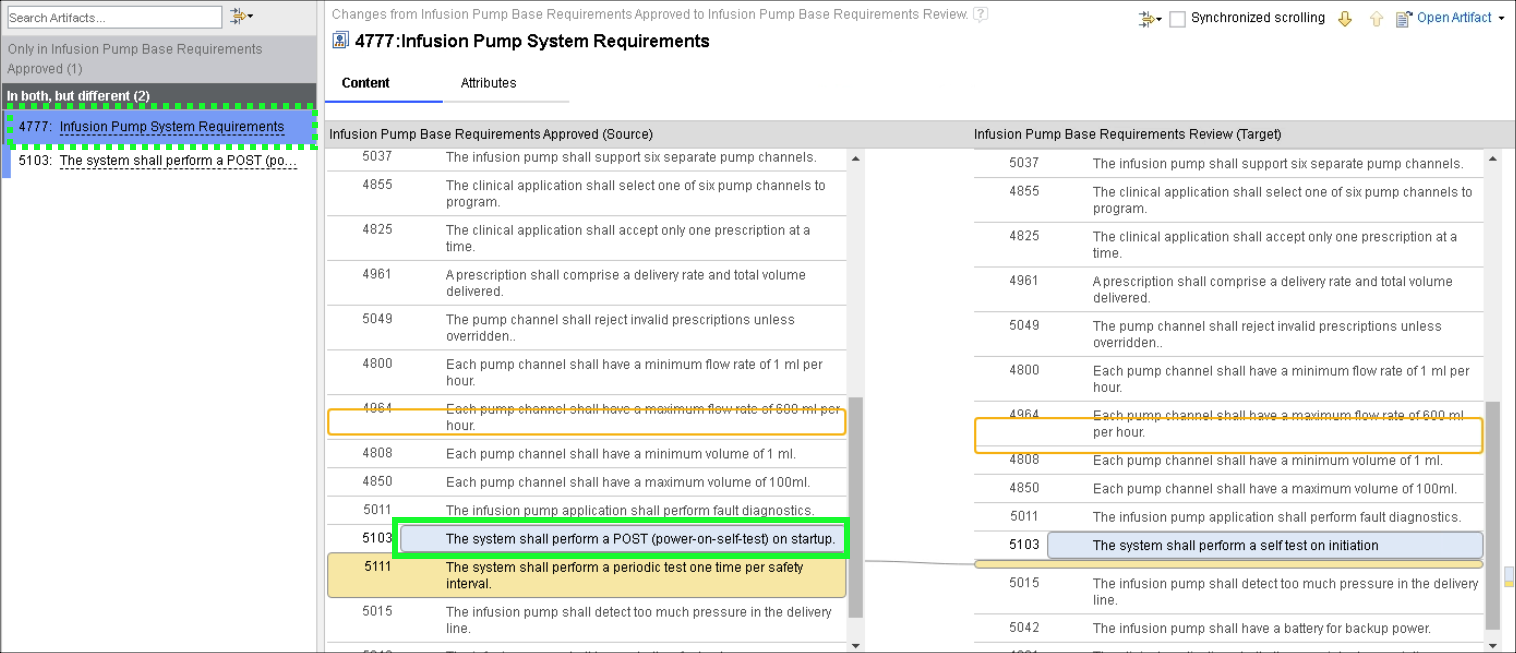Open the 5103 system shall perform POST link
This screenshot has width=1516, height=653.
(x=178, y=161)
